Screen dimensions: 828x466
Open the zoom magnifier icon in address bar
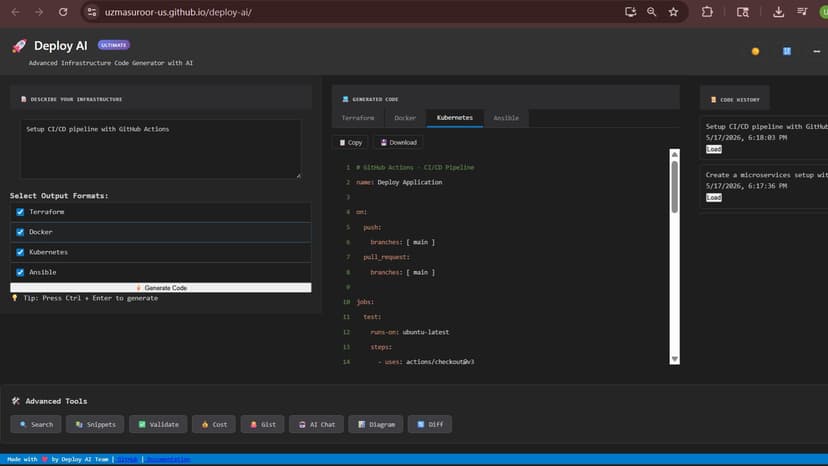(x=652, y=12)
